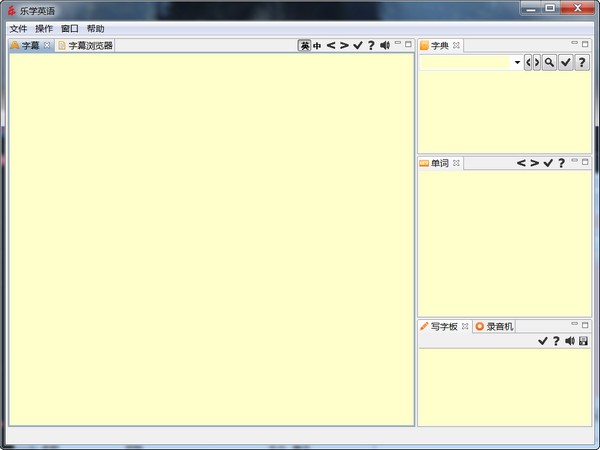The width and height of the screenshot is (600, 450).
Task: Open the 帮助 menu
Action: pyautogui.click(x=95, y=29)
